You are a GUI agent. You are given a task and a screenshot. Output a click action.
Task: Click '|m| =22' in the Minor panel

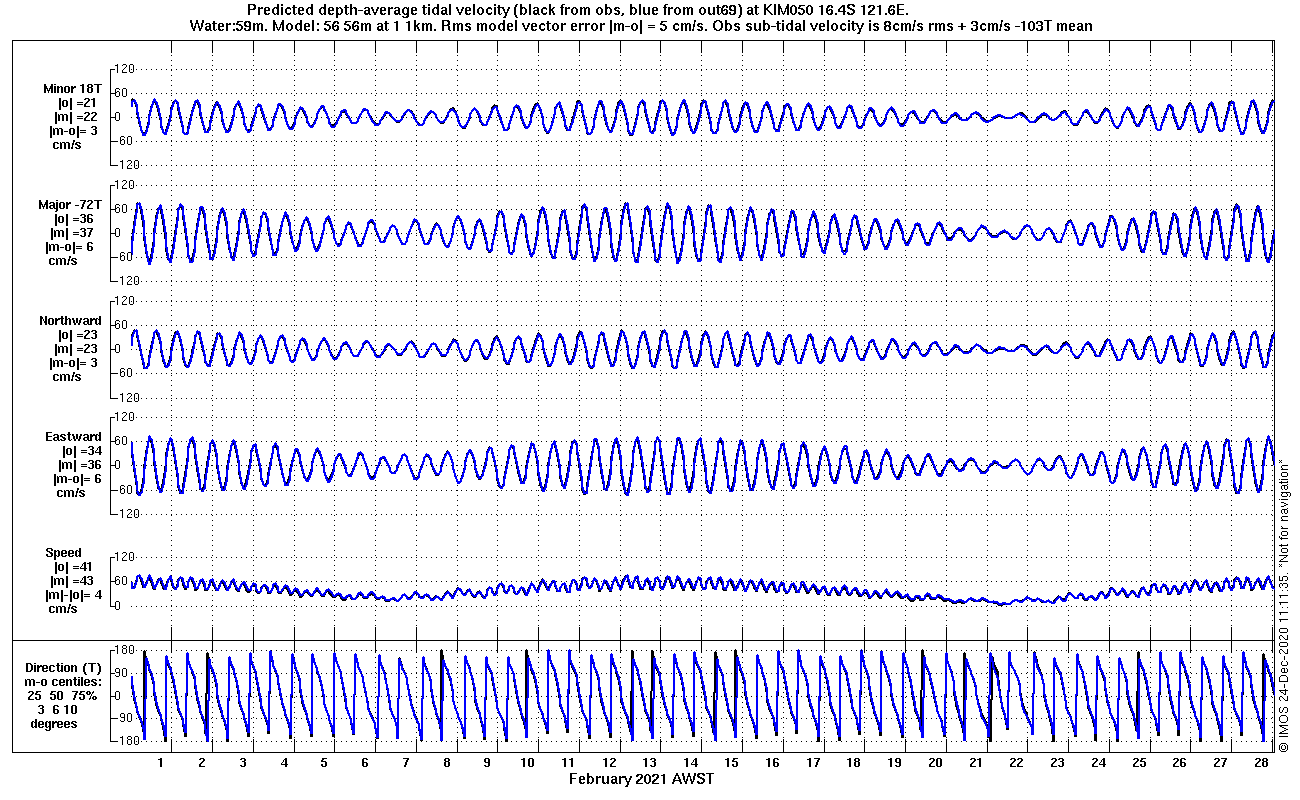(76, 117)
